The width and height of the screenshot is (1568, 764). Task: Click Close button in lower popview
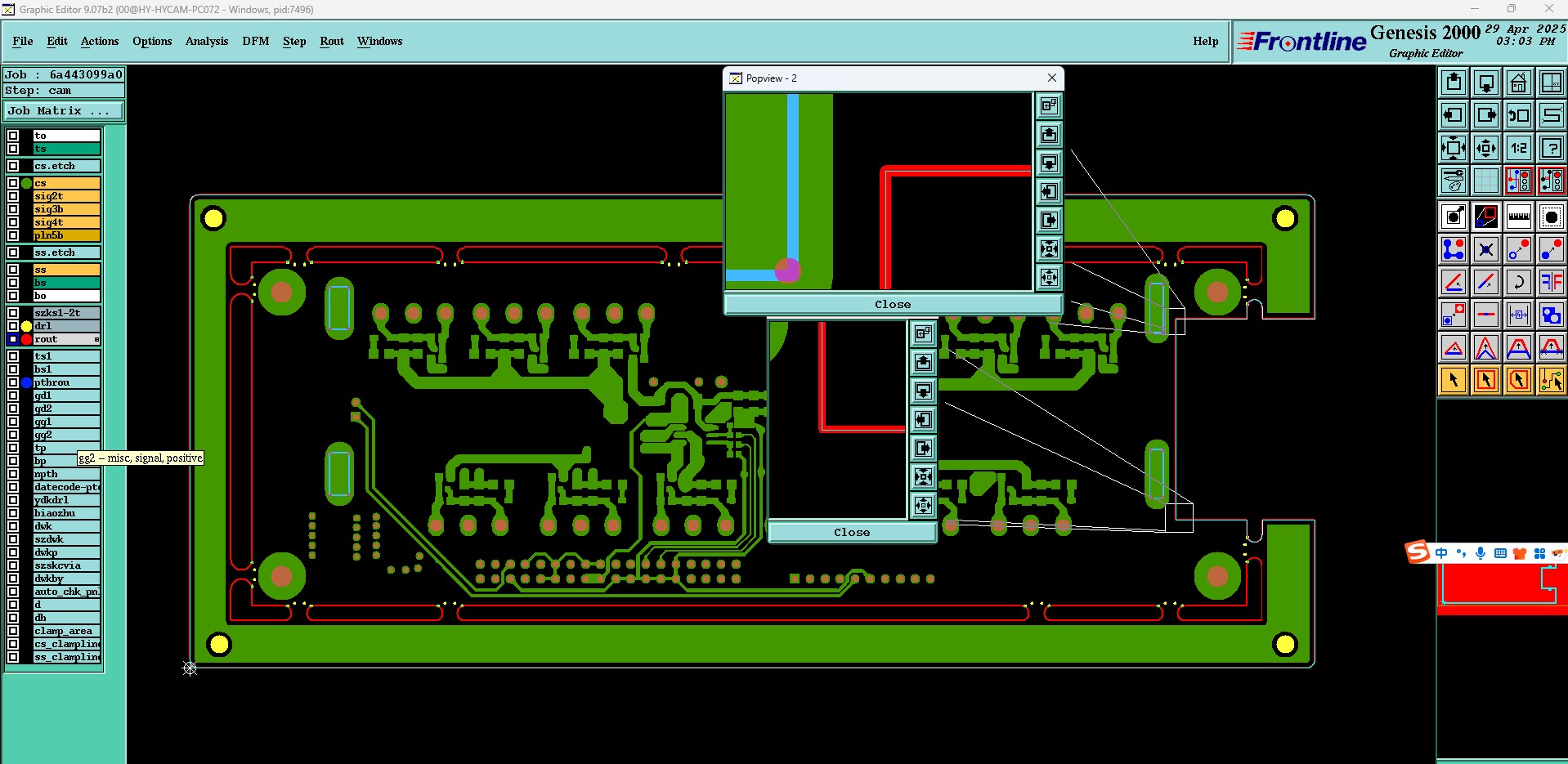click(x=852, y=532)
